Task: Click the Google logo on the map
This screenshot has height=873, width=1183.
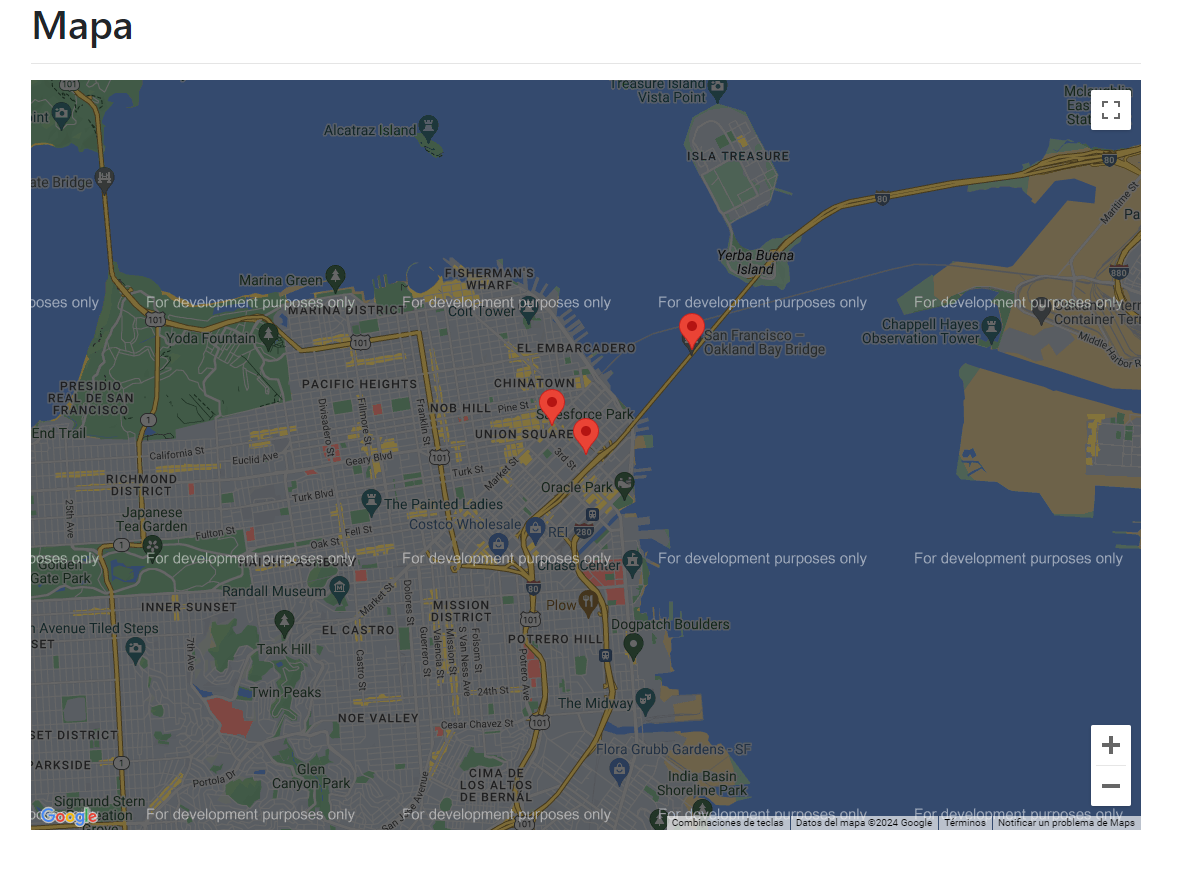Action: tap(69, 816)
